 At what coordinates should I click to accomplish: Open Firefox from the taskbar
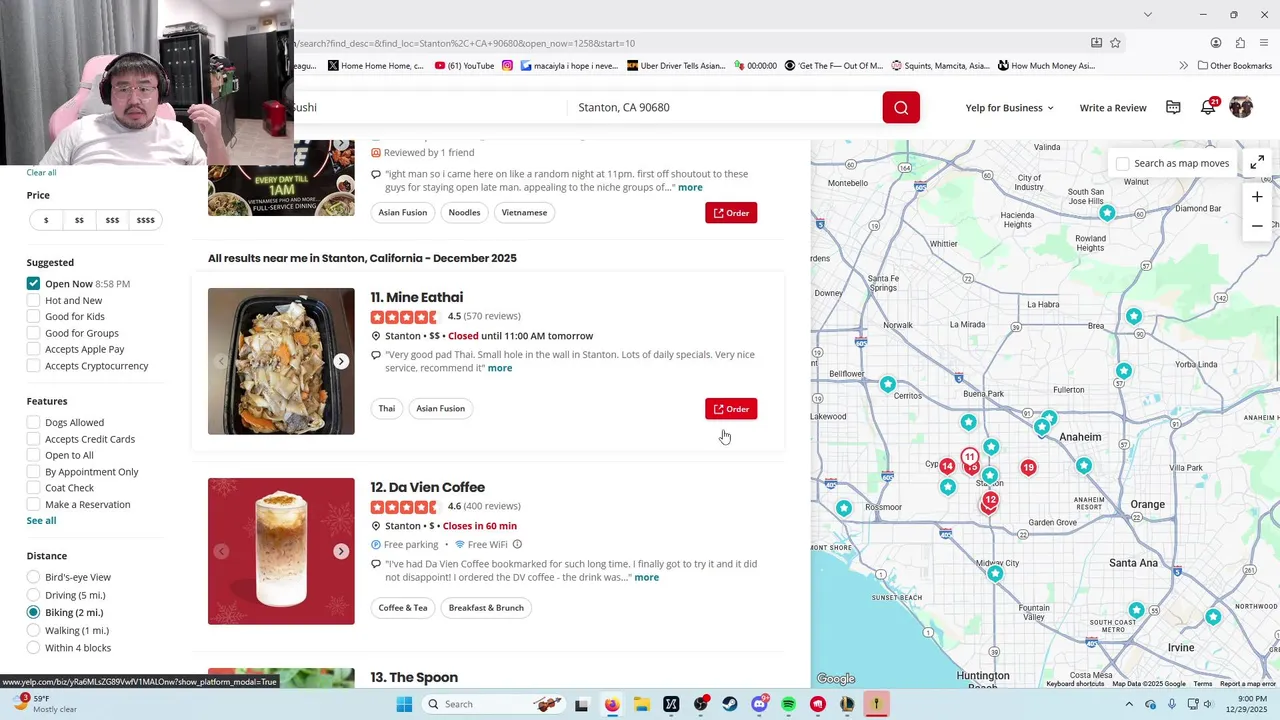point(612,704)
